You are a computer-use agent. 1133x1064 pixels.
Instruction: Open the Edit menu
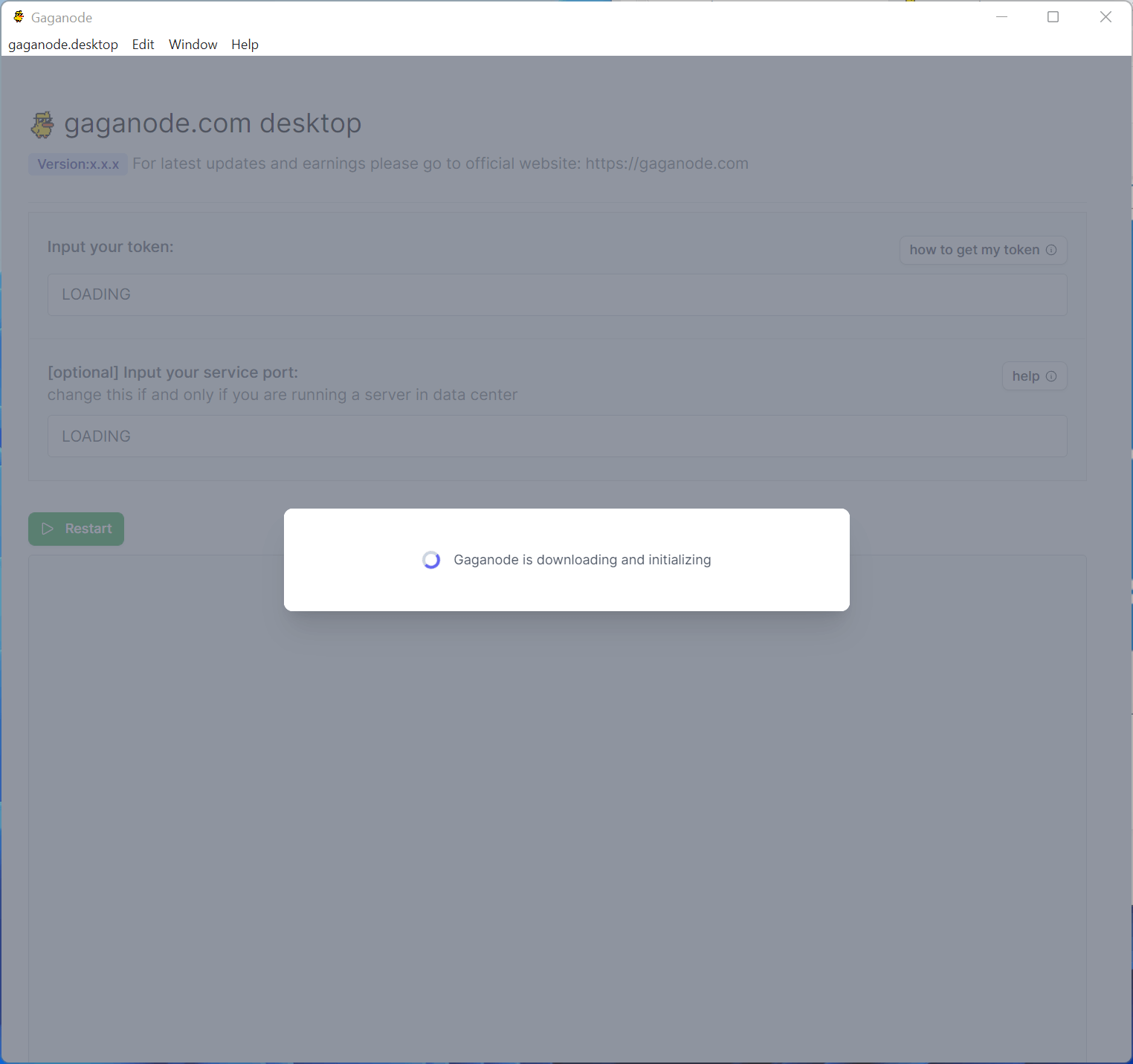143,45
